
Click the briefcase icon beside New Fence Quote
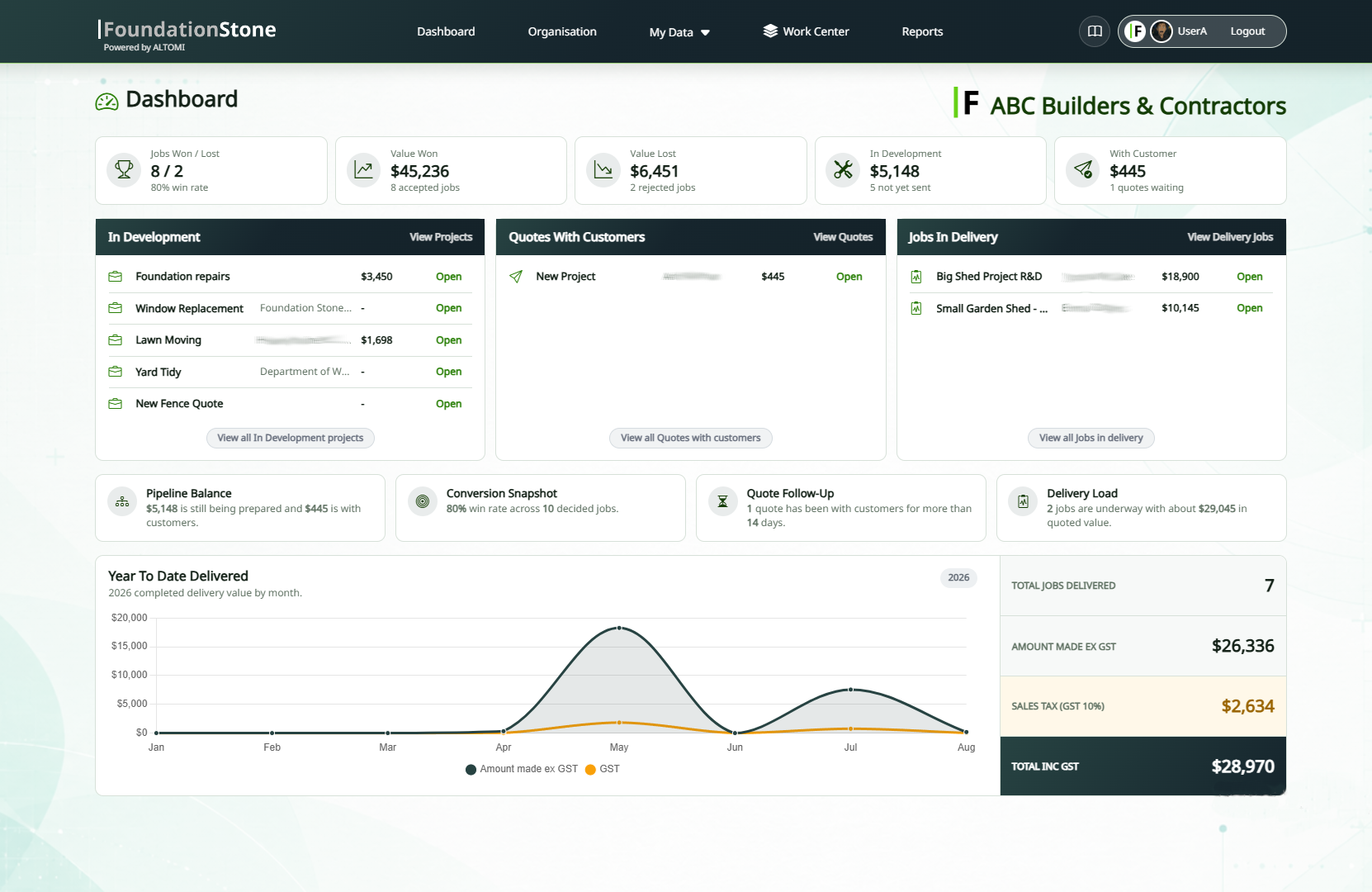coord(116,404)
